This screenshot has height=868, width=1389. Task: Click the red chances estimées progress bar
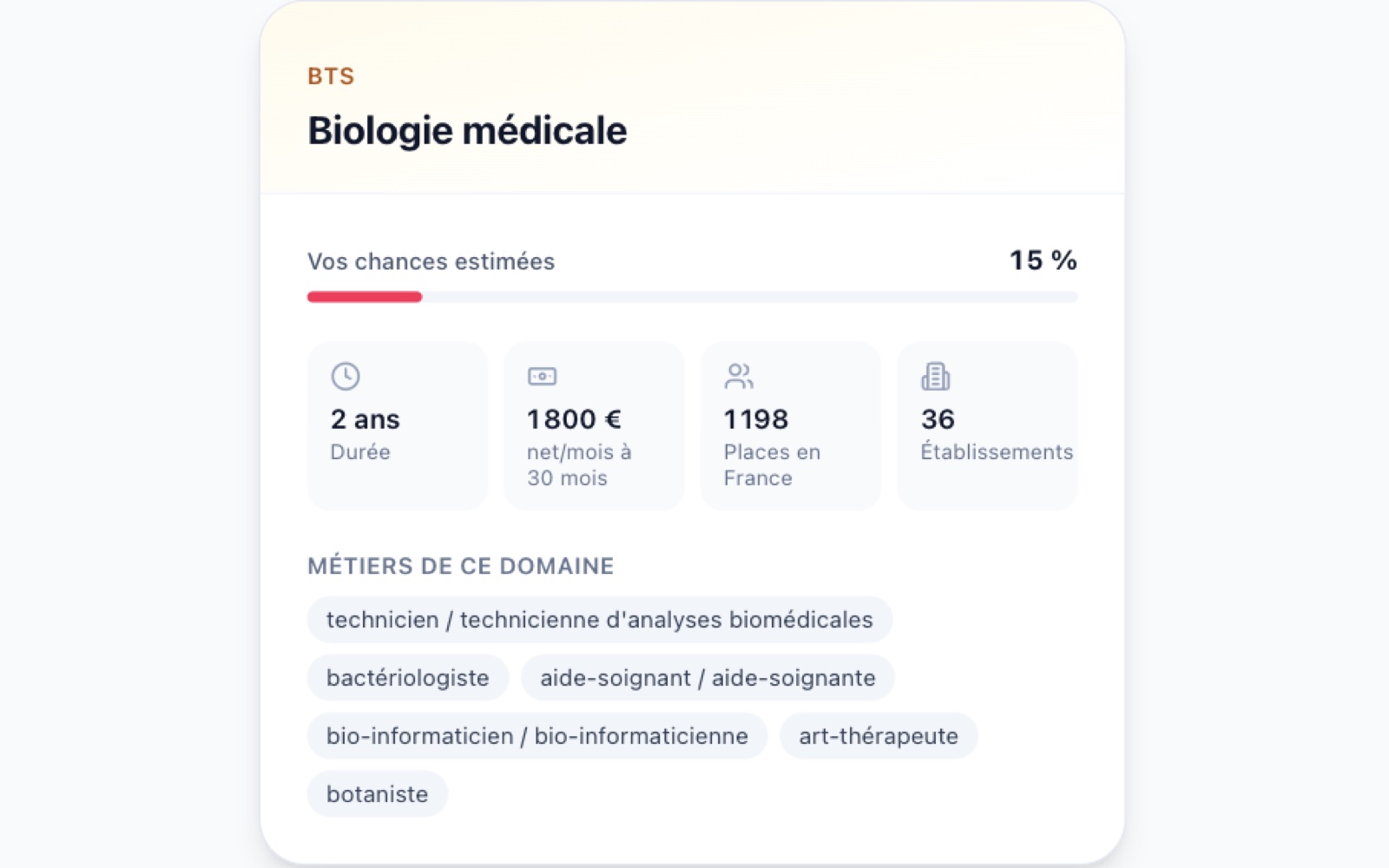point(365,297)
